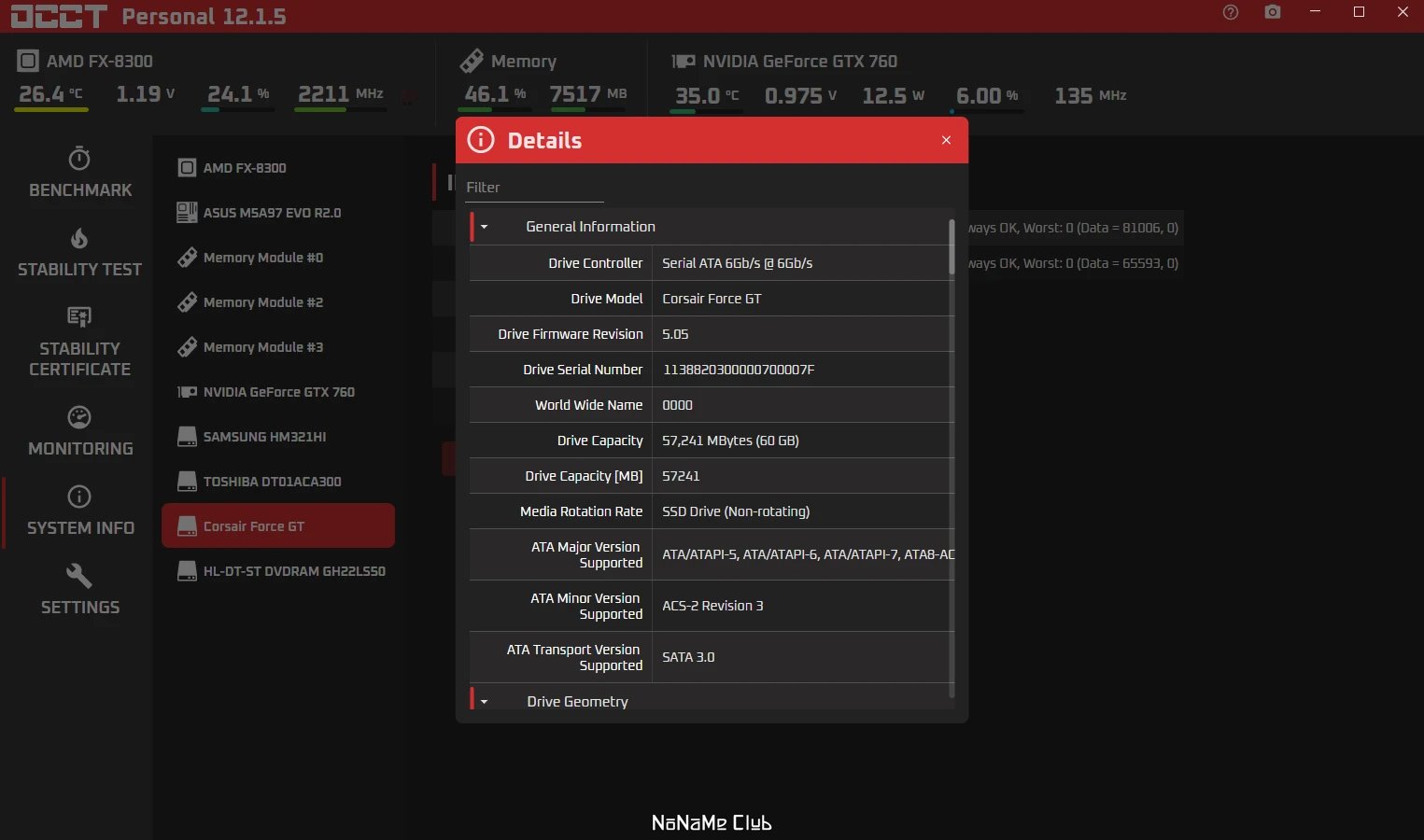Select the System Info icon

click(x=79, y=497)
